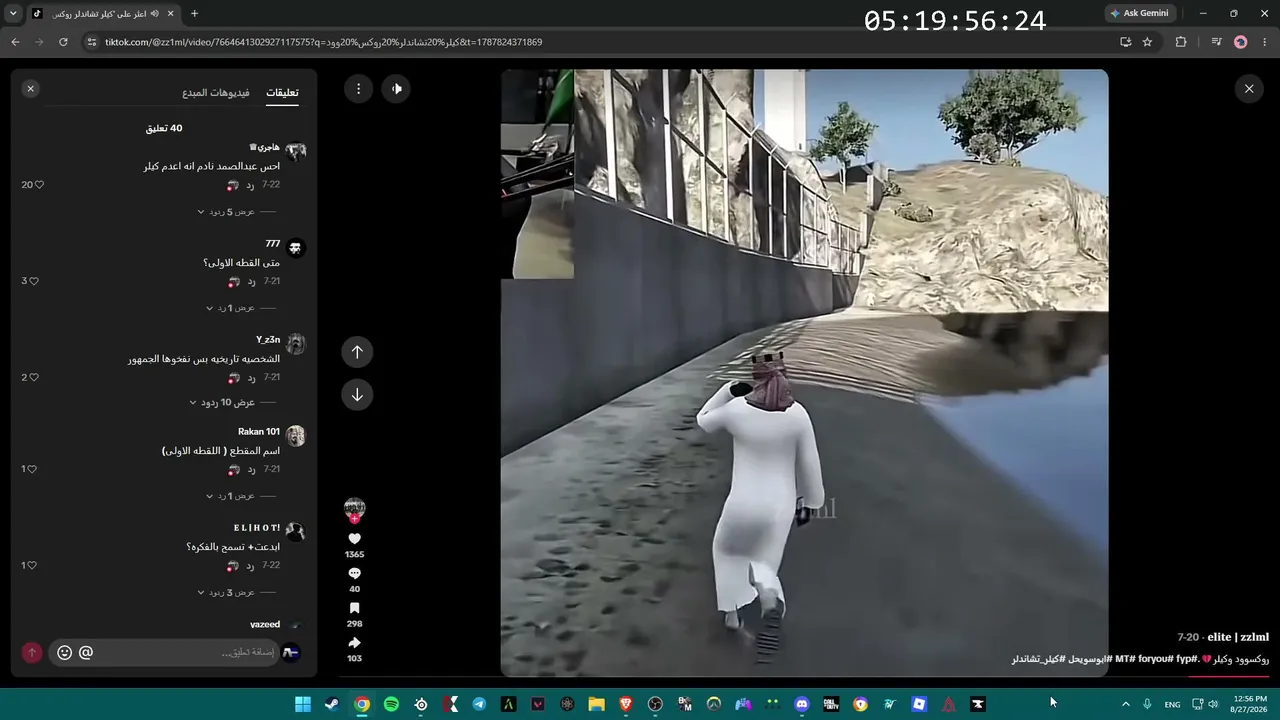Bookmark the video to favorites

[354, 608]
